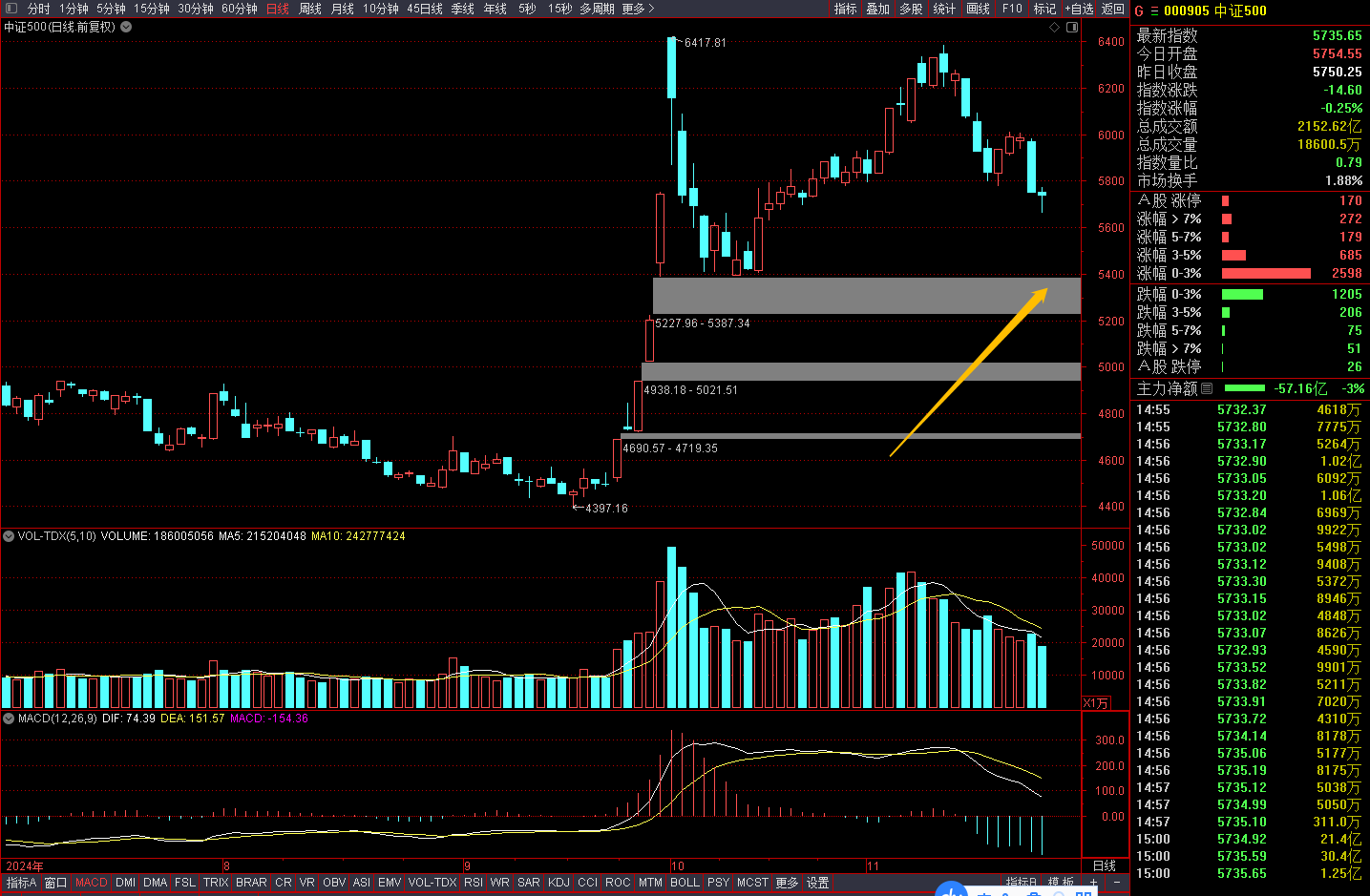Click the 000905 中证500 title
Viewport: 1370px width, 896px height.
(1215, 10)
